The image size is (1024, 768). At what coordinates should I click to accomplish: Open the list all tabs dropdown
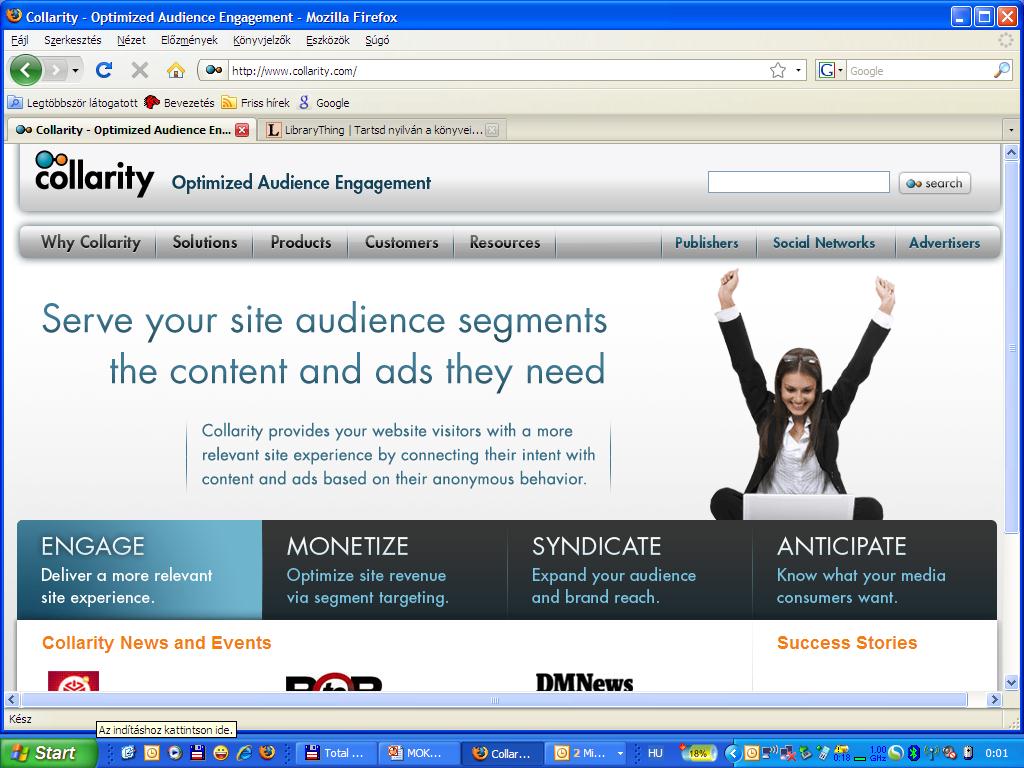[1012, 130]
